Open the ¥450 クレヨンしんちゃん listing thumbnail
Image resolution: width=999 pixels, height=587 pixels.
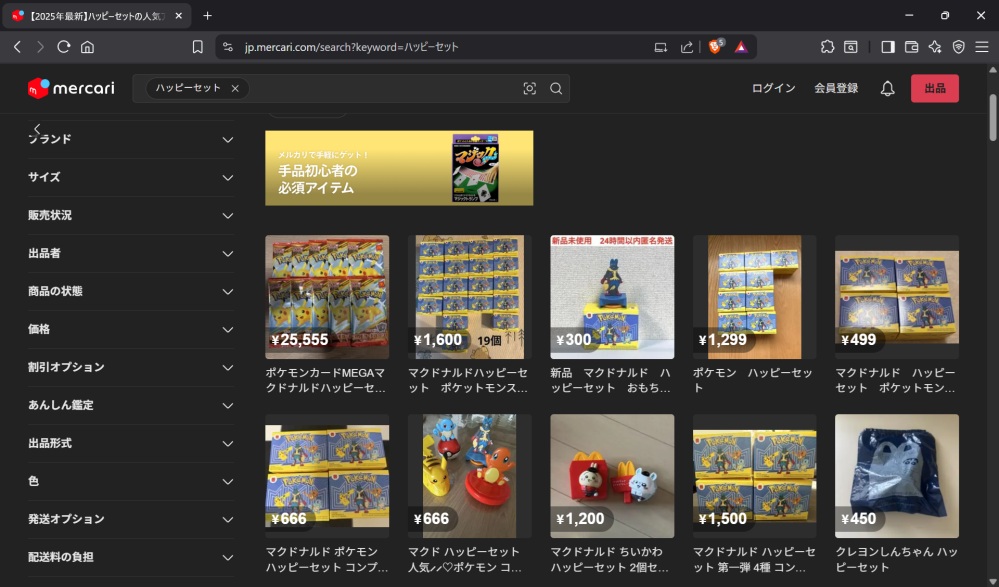(x=897, y=476)
